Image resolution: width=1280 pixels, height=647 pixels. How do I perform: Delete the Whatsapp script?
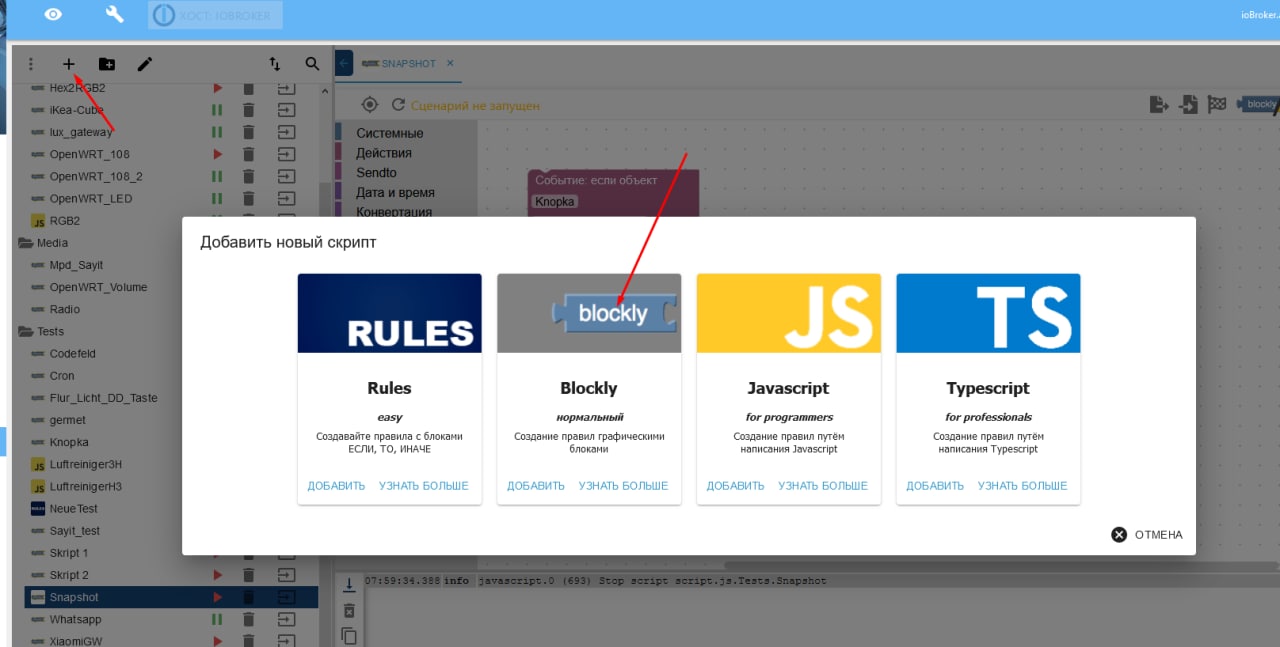[x=249, y=620]
